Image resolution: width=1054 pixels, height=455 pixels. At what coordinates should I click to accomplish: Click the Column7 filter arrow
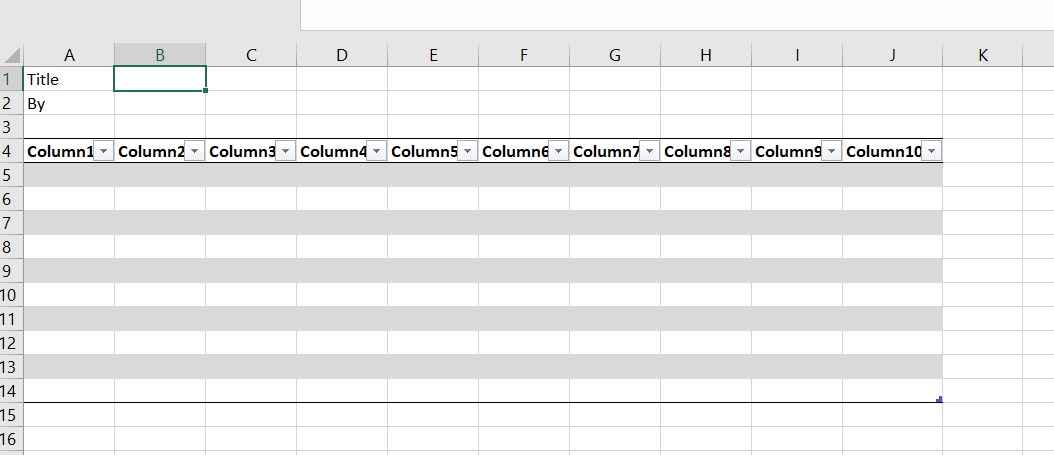pos(649,151)
